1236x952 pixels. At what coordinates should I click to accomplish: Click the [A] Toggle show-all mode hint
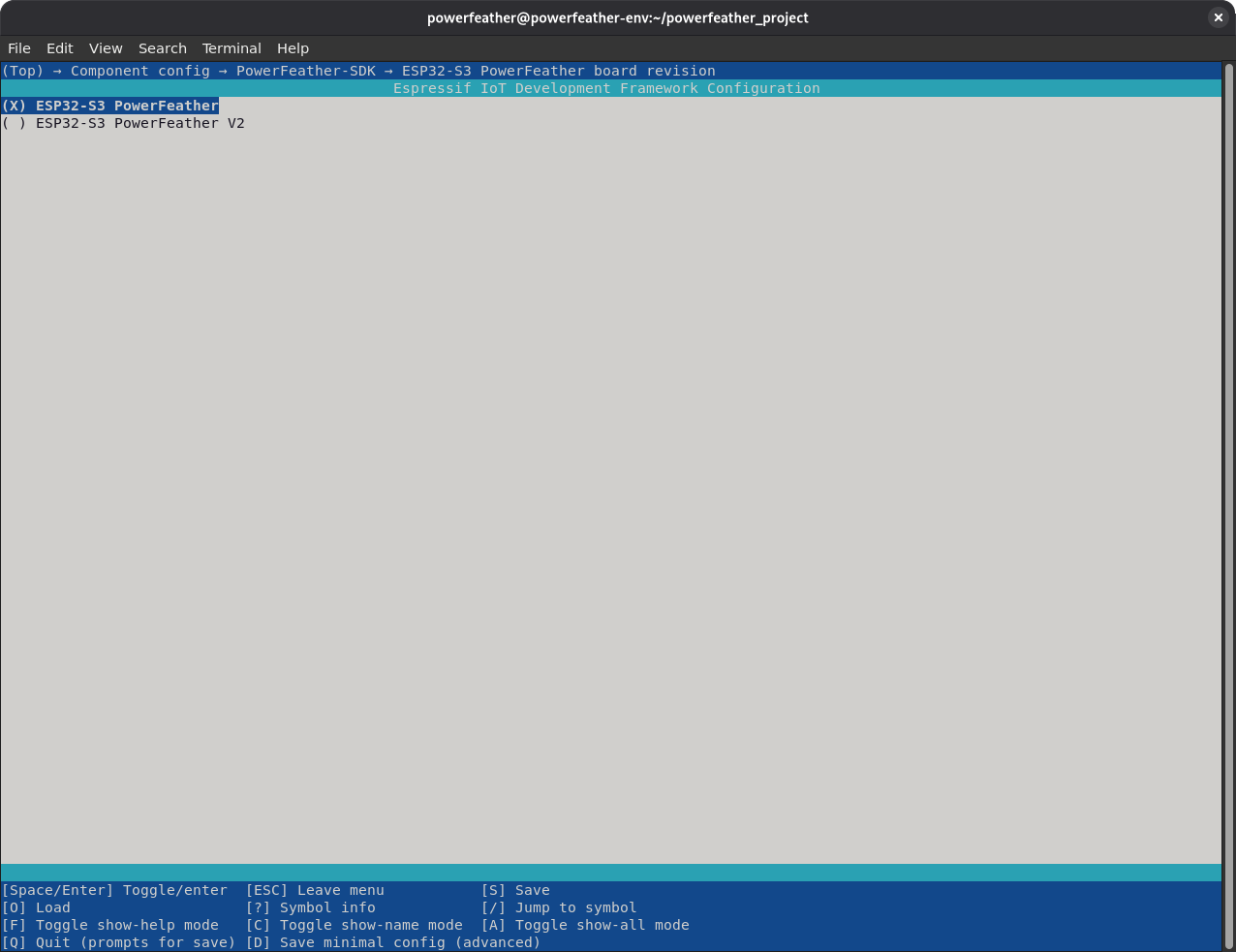coord(585,925)
